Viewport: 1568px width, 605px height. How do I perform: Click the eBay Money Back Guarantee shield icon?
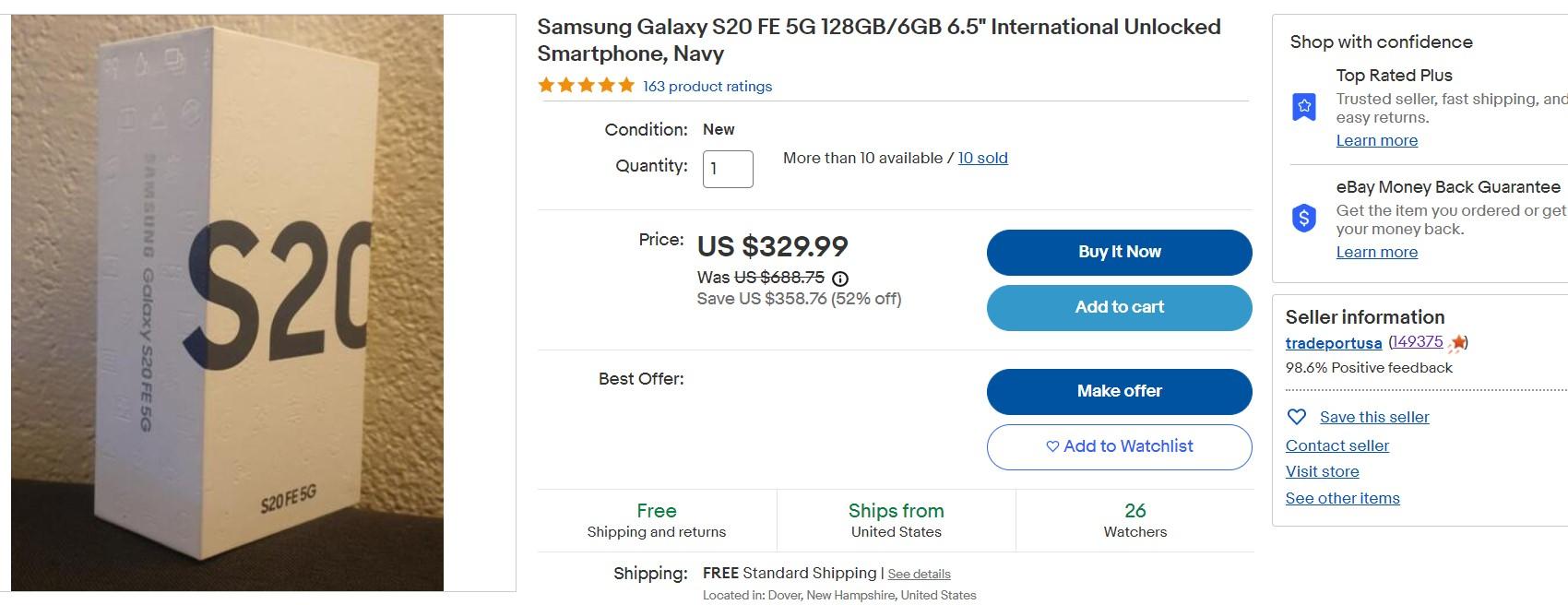click(x=1303, y=219)
